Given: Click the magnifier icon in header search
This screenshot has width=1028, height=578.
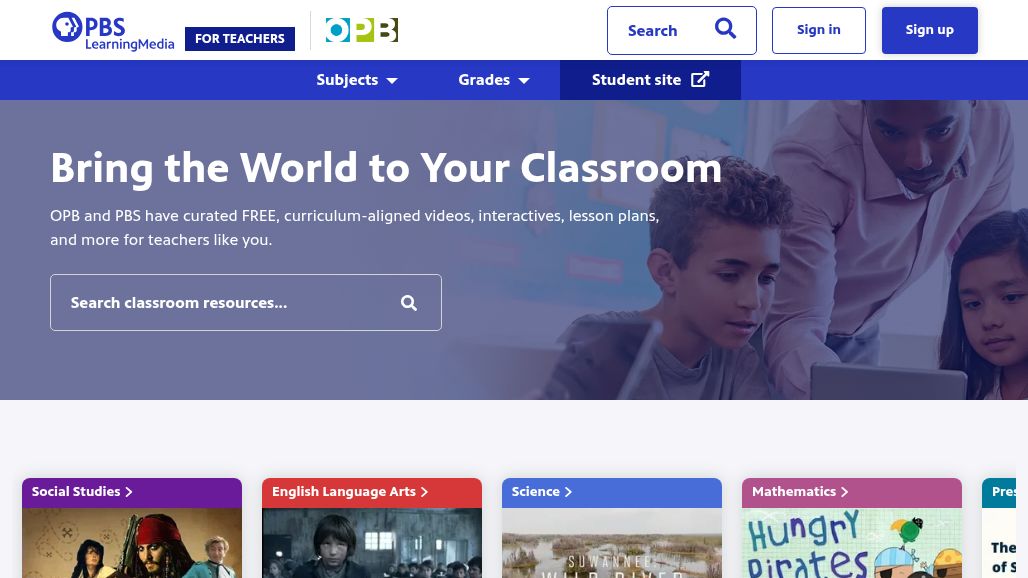Looking at the screenshot, I should tap(725, 29).
